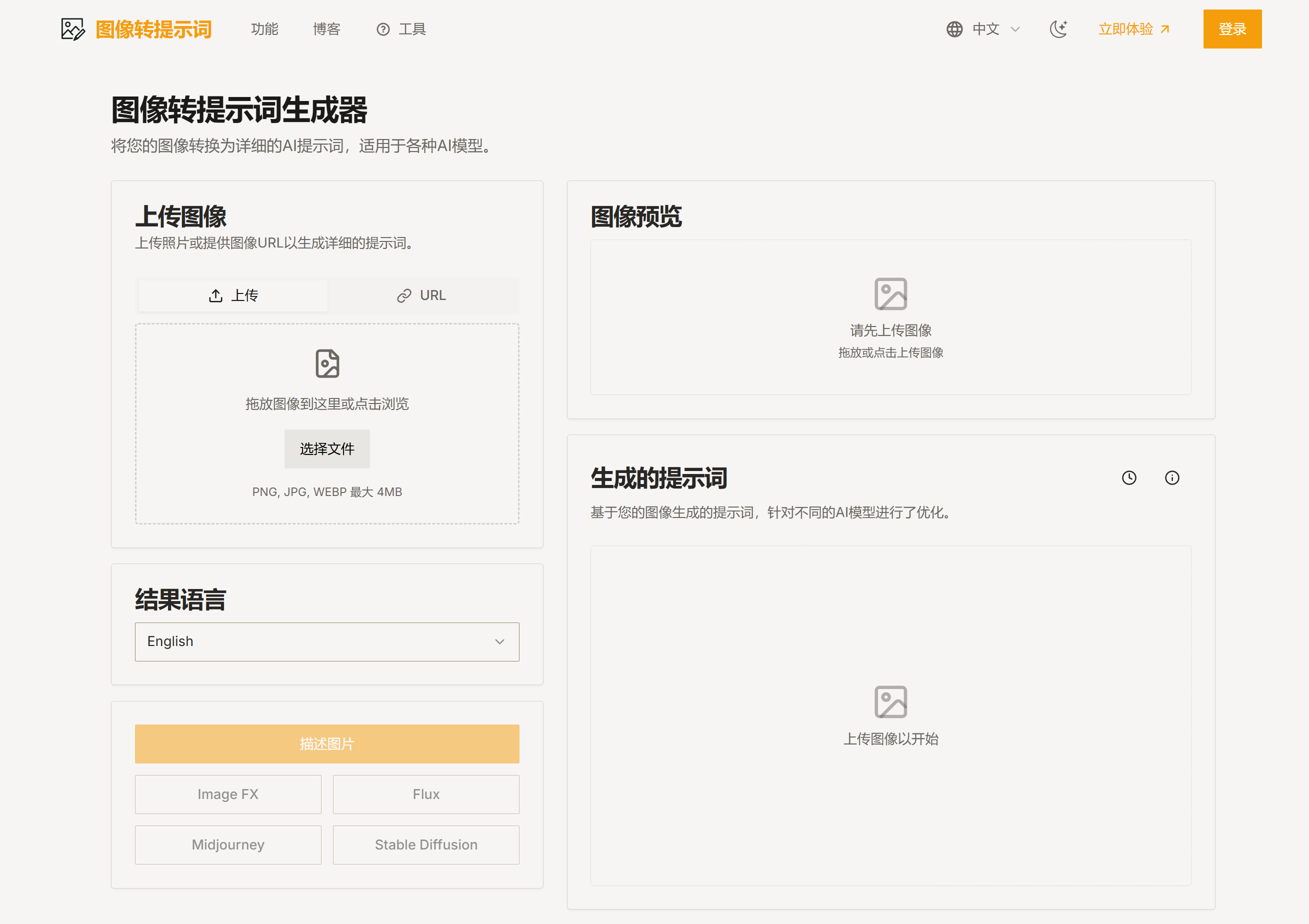
Task: Click the image preview placeholder icon
Action: coord(890,294)
